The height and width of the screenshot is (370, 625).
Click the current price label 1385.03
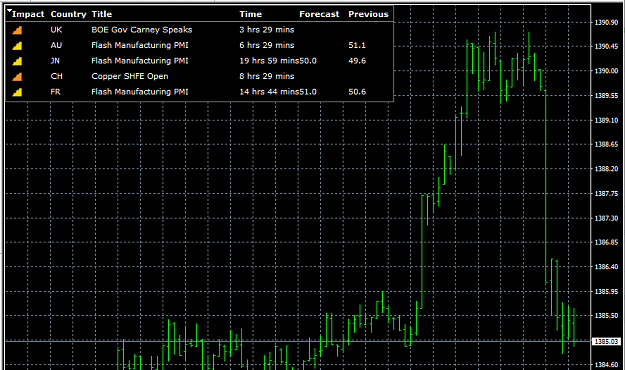coord(607,342)
